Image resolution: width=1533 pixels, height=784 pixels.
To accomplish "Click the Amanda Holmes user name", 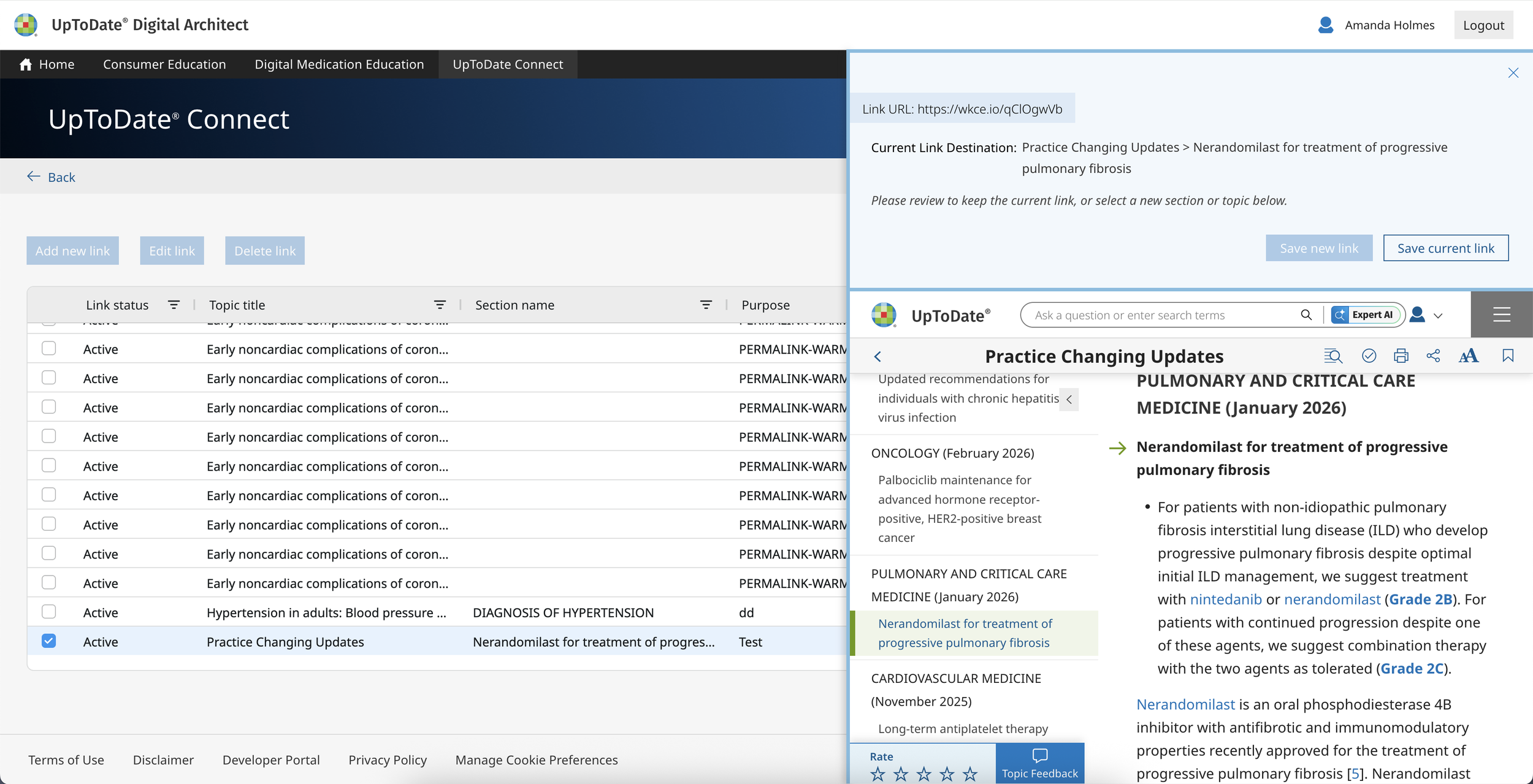I will (1390, 25).
